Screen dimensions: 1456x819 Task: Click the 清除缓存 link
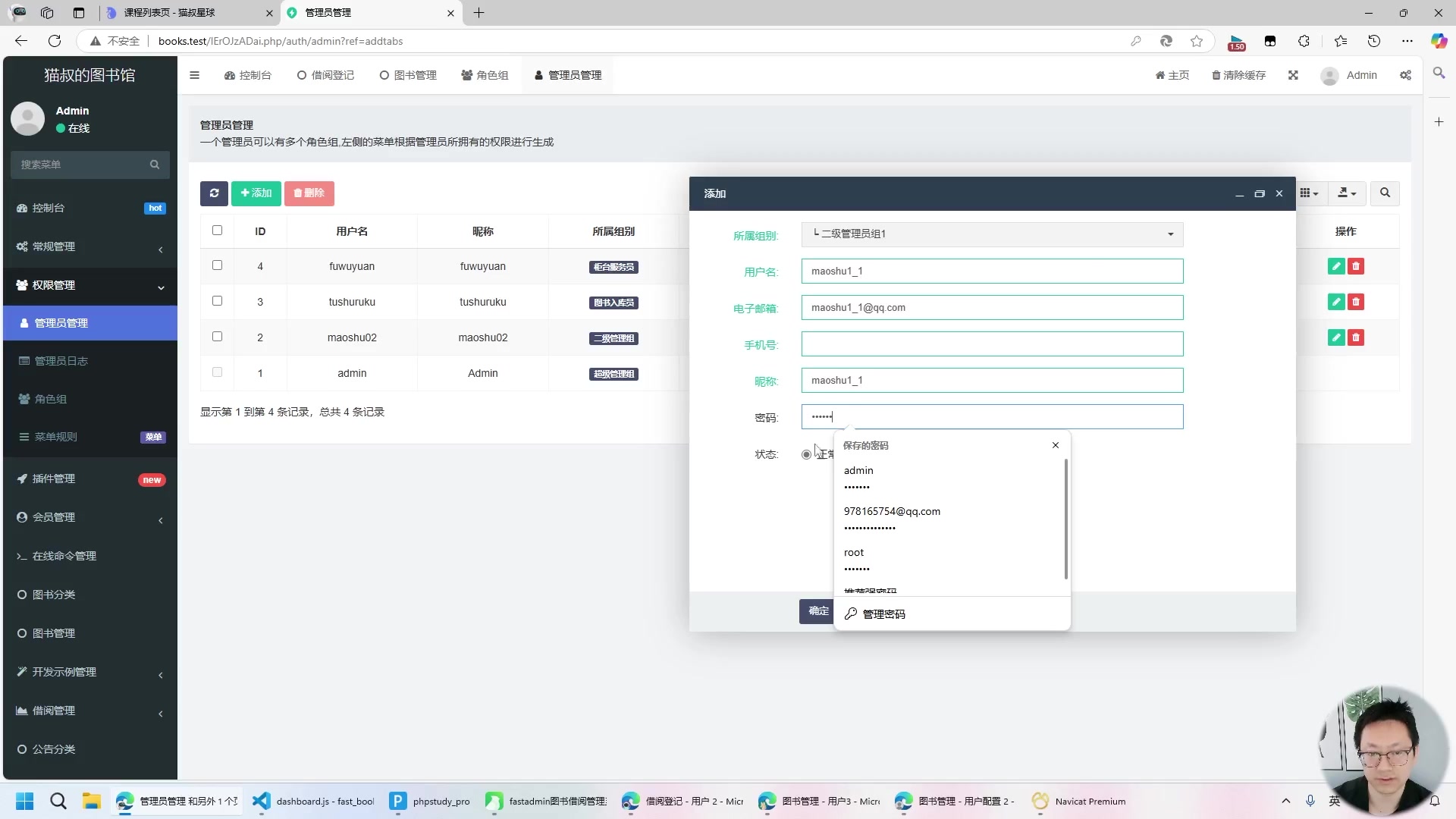pos(1238,75)
